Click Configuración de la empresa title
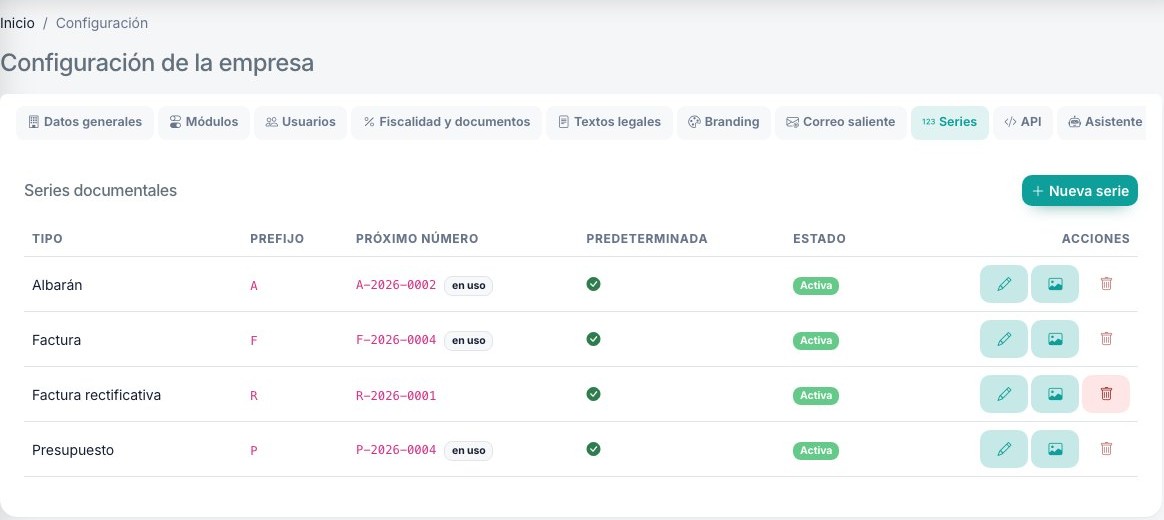The height and width of the screenshot is (520, 1164). click(x=157, y=63)
